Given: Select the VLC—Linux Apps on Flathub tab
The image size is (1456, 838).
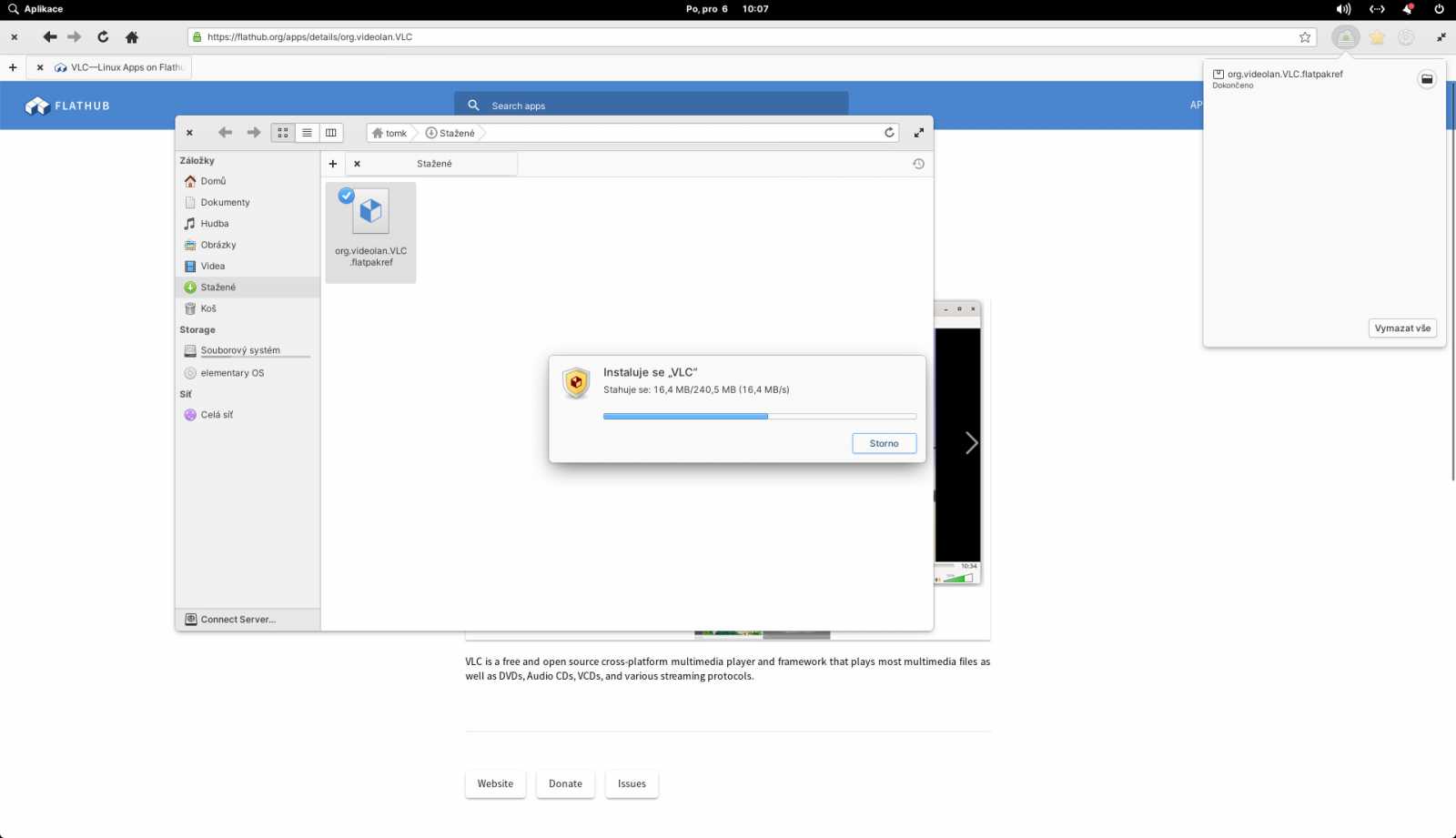Looking at the screenshot, I should point(109,67).
